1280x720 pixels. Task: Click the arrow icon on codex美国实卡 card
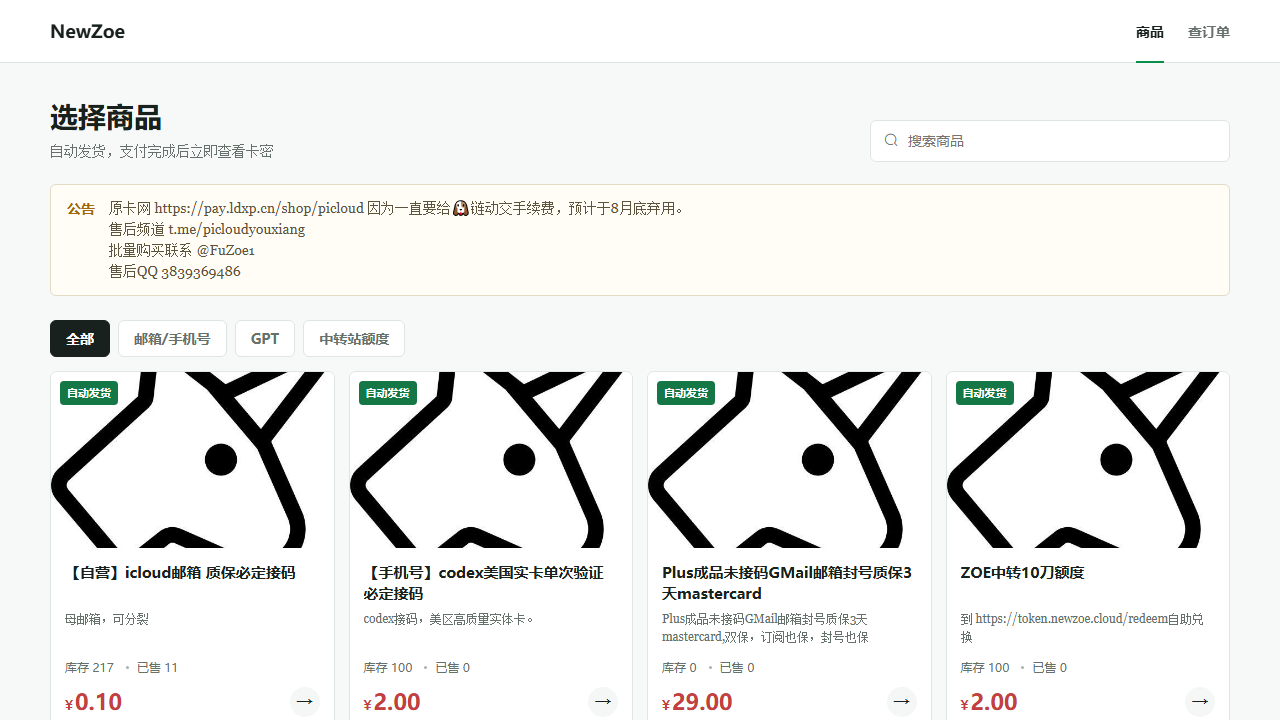click(603, 701)
